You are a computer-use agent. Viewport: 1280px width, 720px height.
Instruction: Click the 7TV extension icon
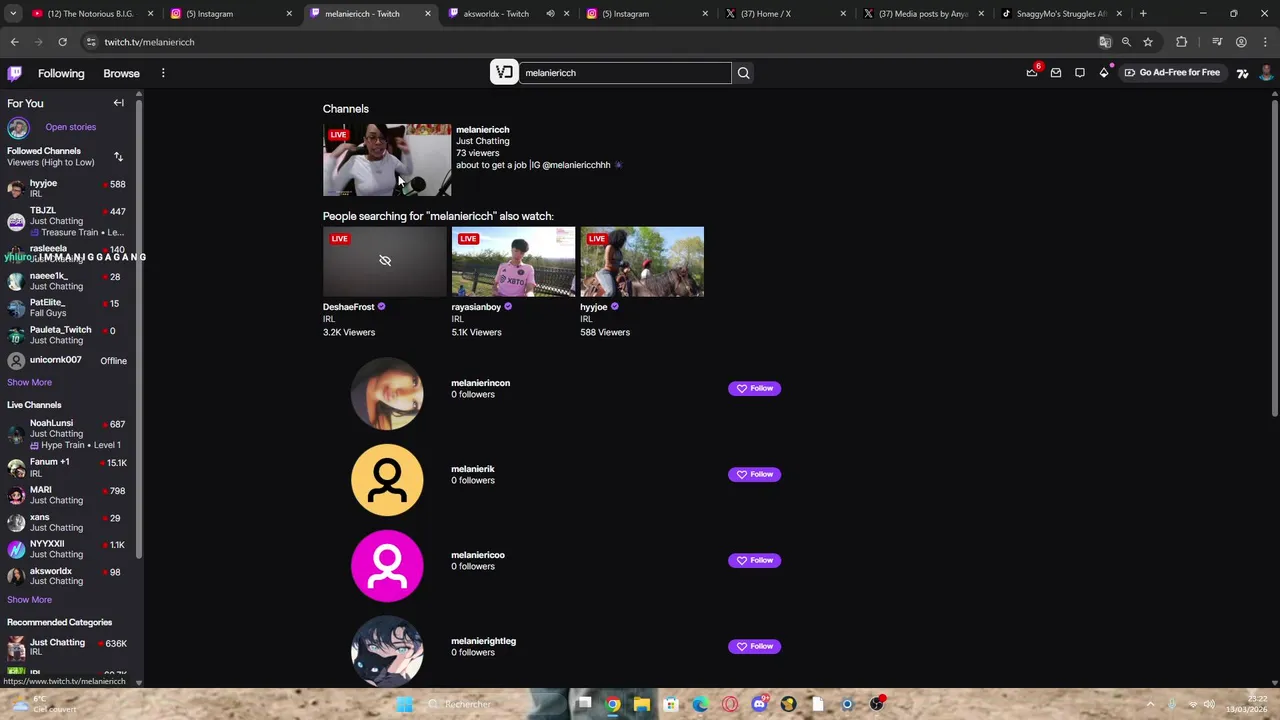[x=1242, y=73]
